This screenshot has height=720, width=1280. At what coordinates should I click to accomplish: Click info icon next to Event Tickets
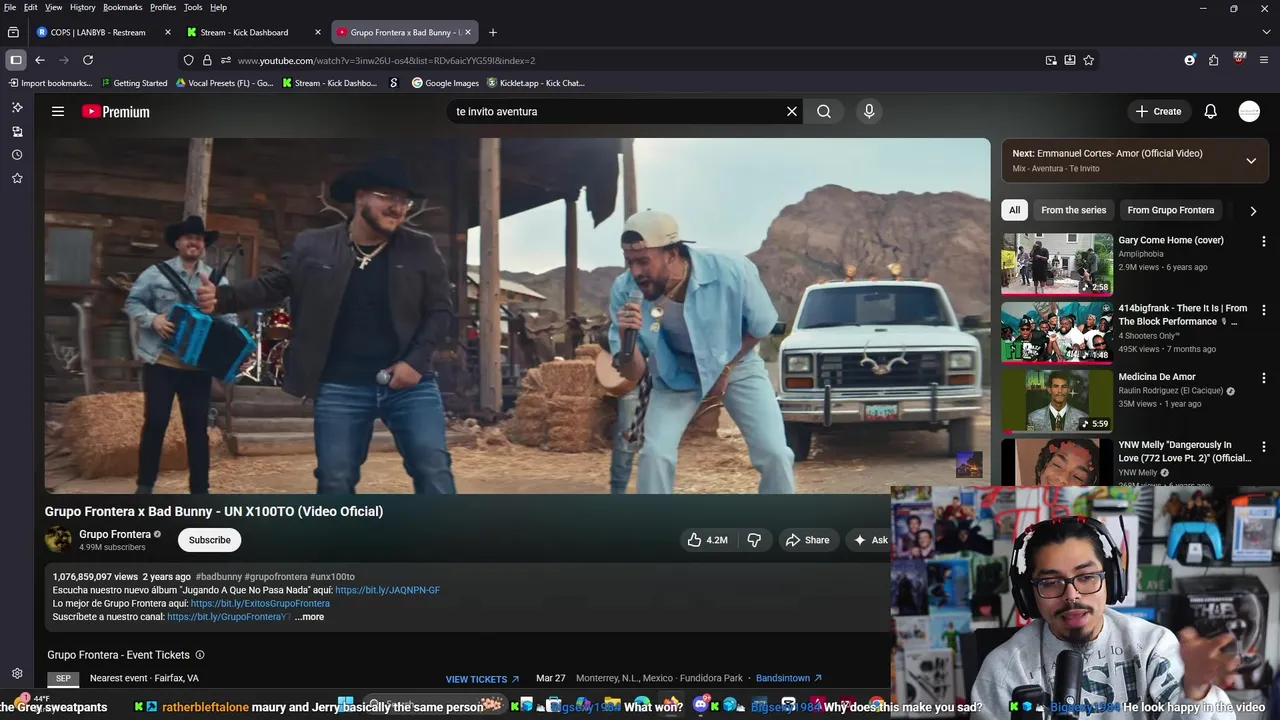pos(200,655)
